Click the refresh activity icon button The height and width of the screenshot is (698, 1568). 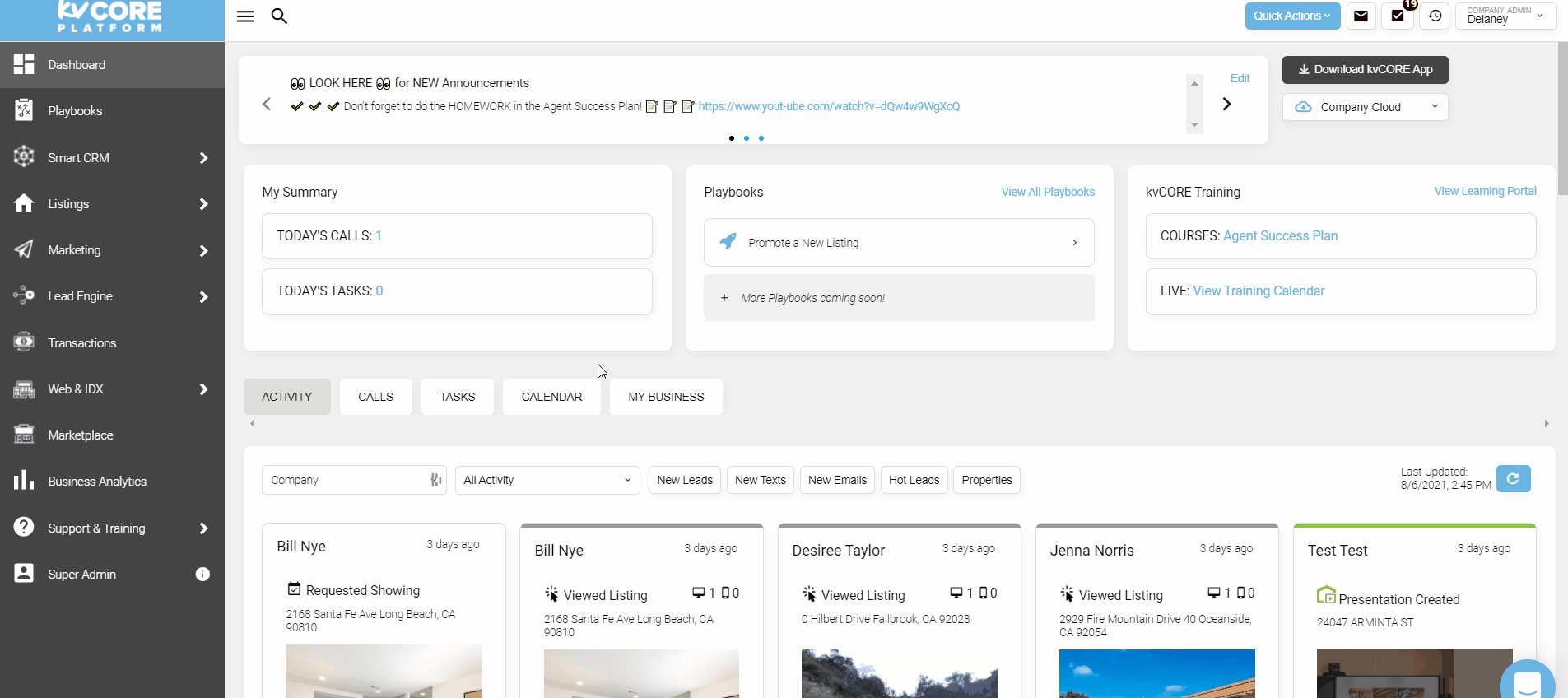click(x=1513, y=479)
